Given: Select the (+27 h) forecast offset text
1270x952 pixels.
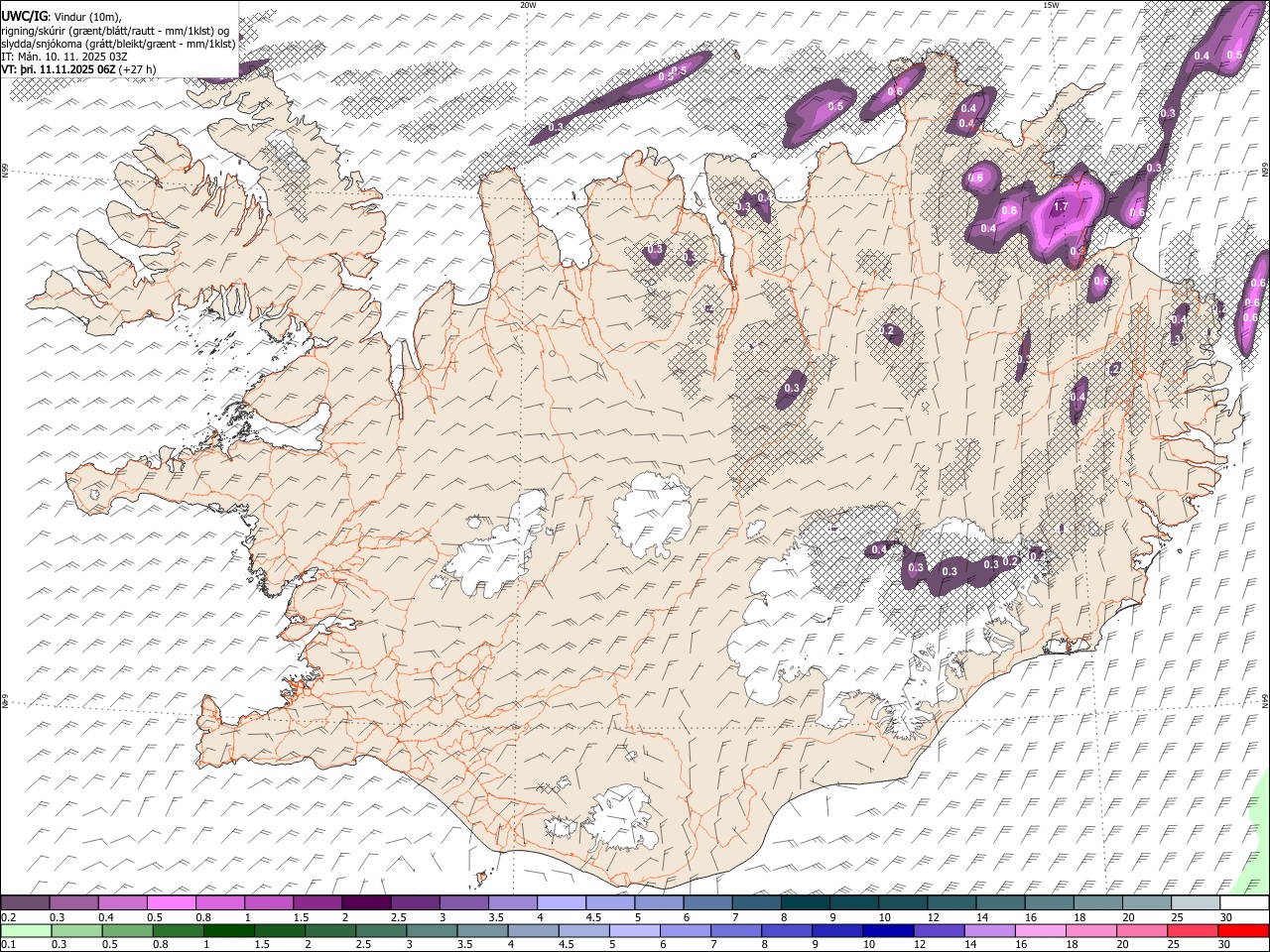Looking at the screenshot, I should coord(137,69).
